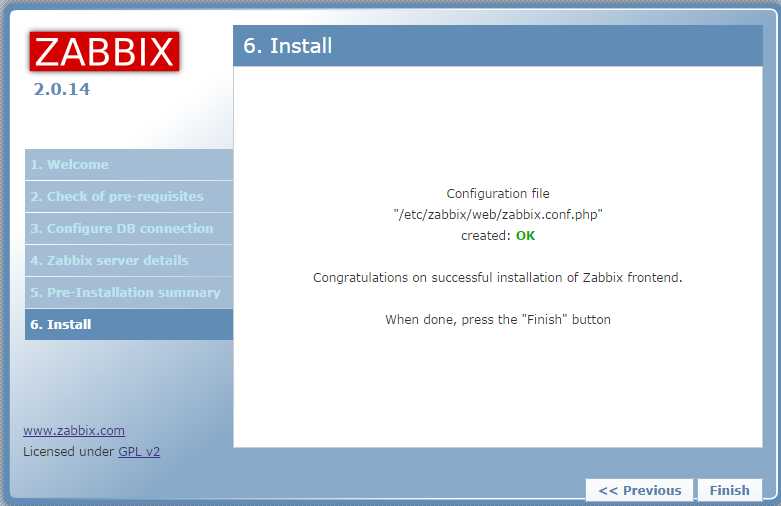Viewport: 781px width, 506px height.
Task: Open the GPL v2 license link
Action: click(139, 452)
